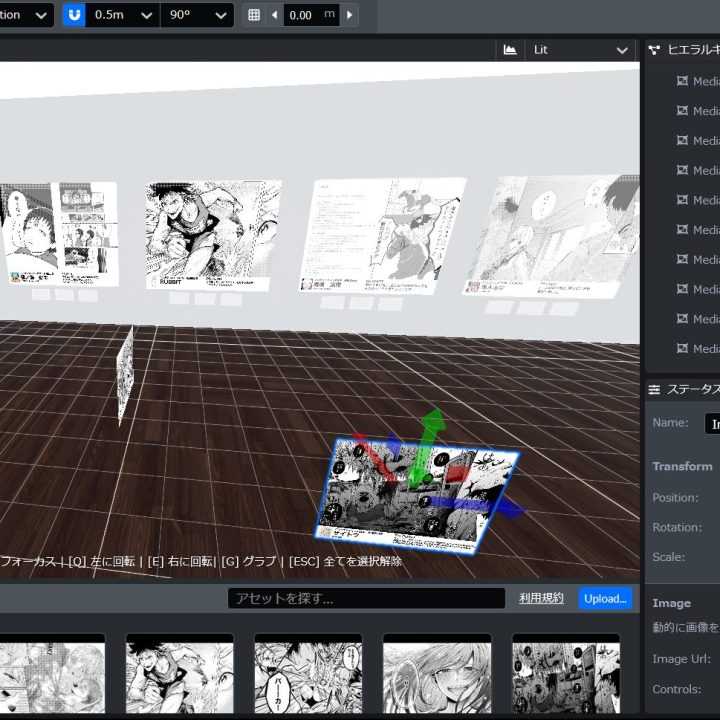This screenshot has height=720, width=720.
Task: Click the hierarchy panel tree icon
Action: click(654, 49)
